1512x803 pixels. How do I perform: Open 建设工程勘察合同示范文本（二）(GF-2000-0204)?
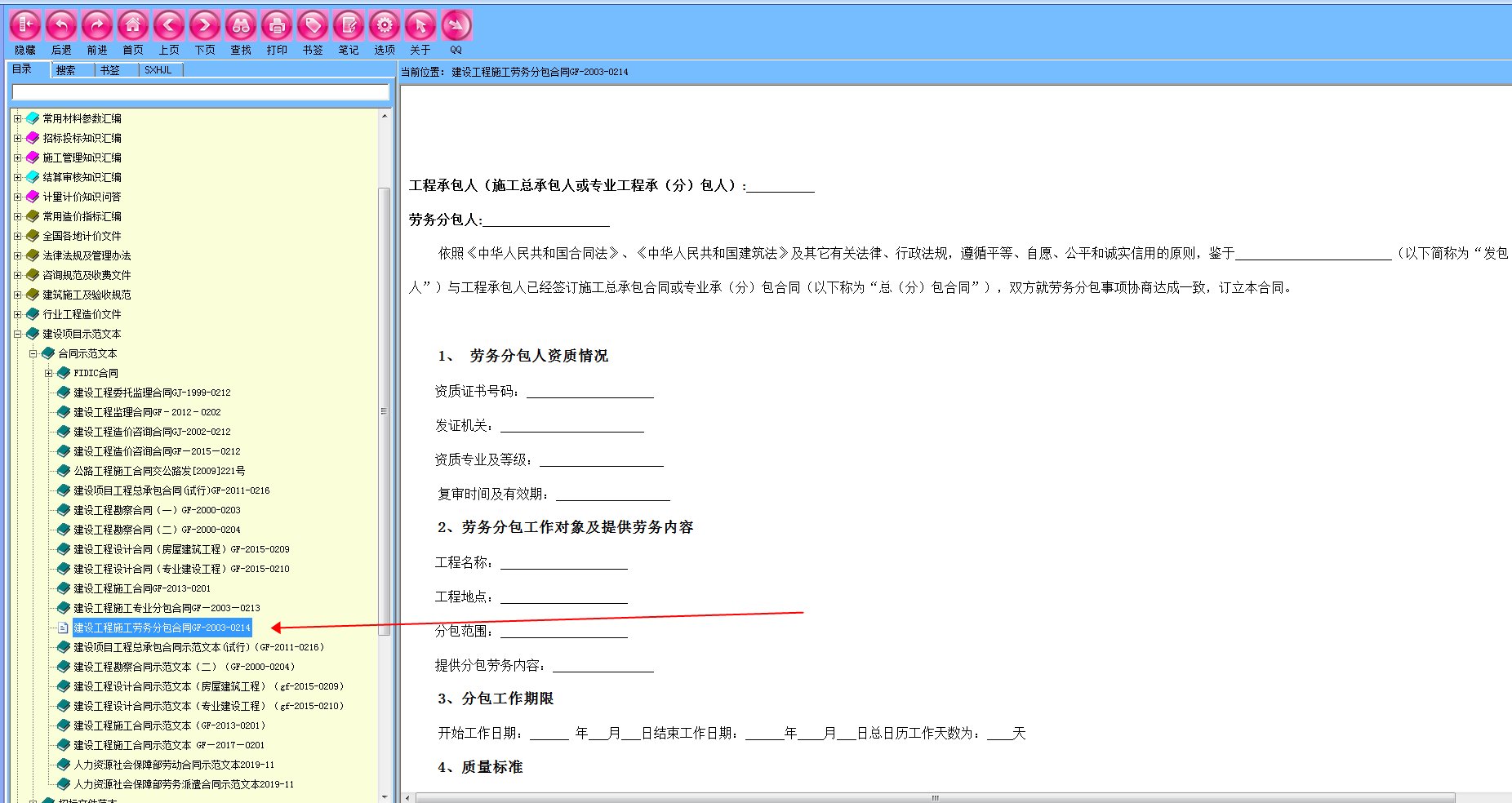(185, 667)
